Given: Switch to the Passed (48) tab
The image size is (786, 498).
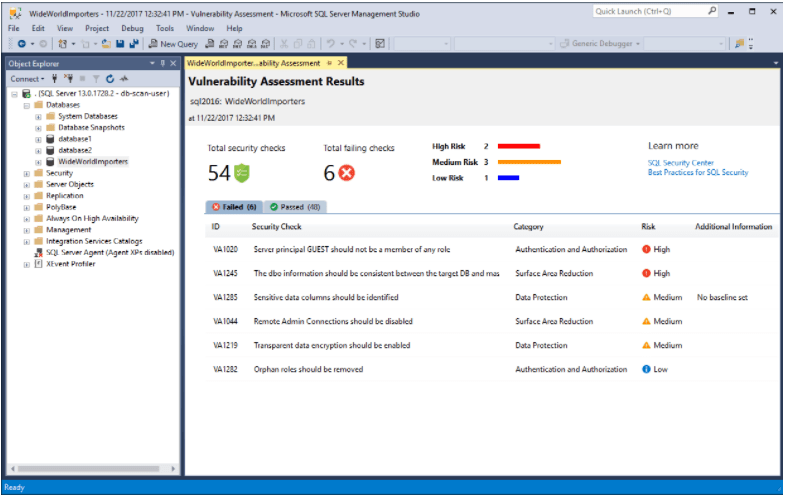Looking at the screenshot, I should tap(295, 207).
